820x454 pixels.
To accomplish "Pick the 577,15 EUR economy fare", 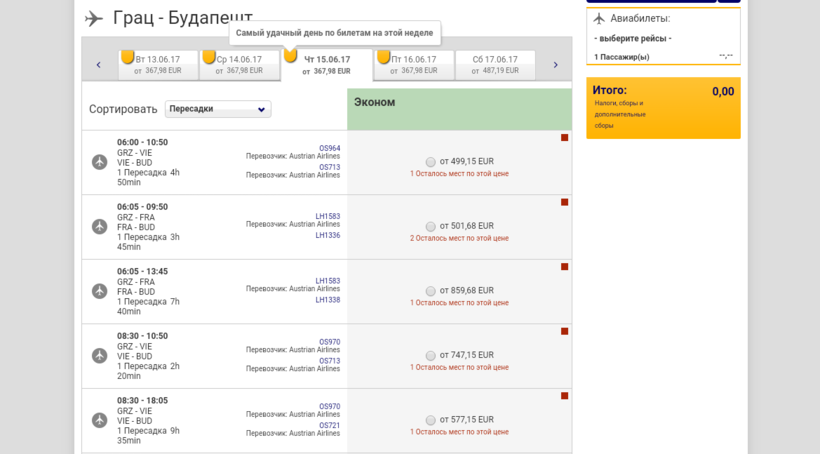I will [x=431, y=420].
